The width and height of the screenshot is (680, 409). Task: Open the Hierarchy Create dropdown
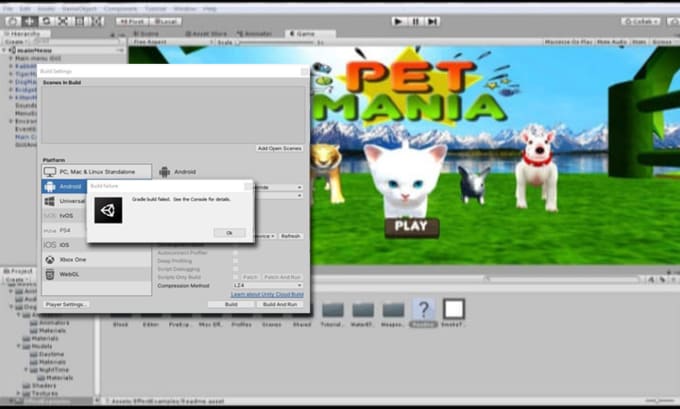point(16,42)
